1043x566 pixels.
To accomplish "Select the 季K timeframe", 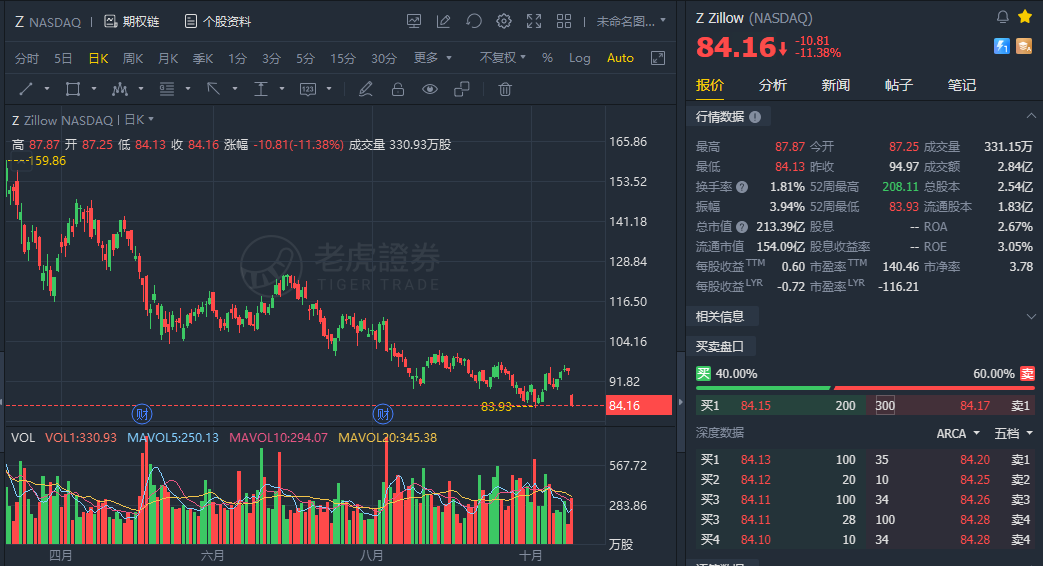I will [x=203, y=59].
